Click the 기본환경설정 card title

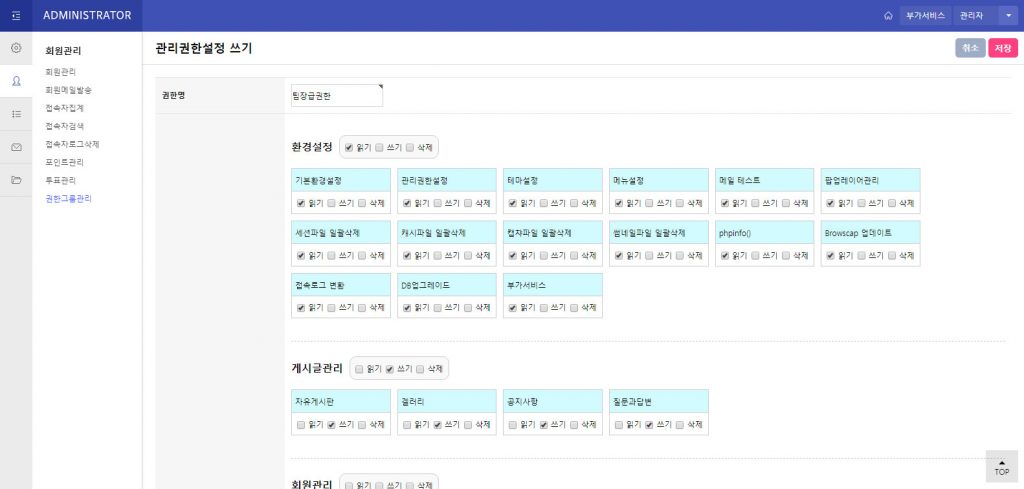[319, 180]
